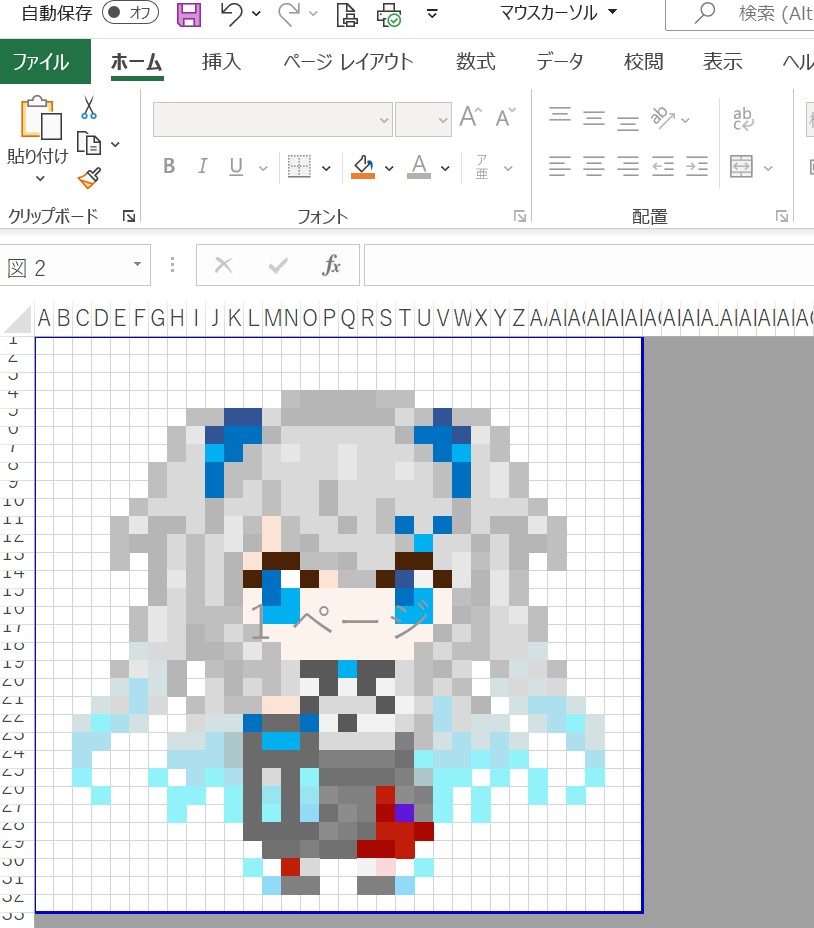Click the Select All corner triangle

point(18,319)
